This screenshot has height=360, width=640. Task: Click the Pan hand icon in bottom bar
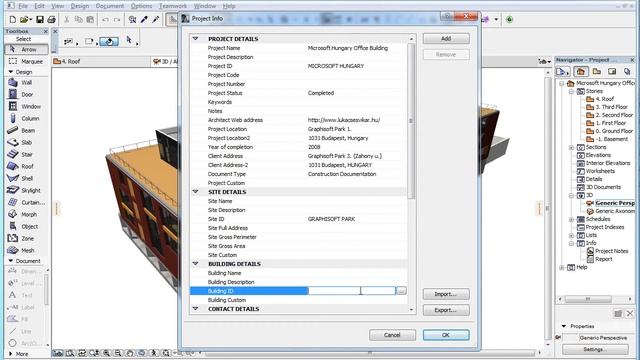[130, 353]
